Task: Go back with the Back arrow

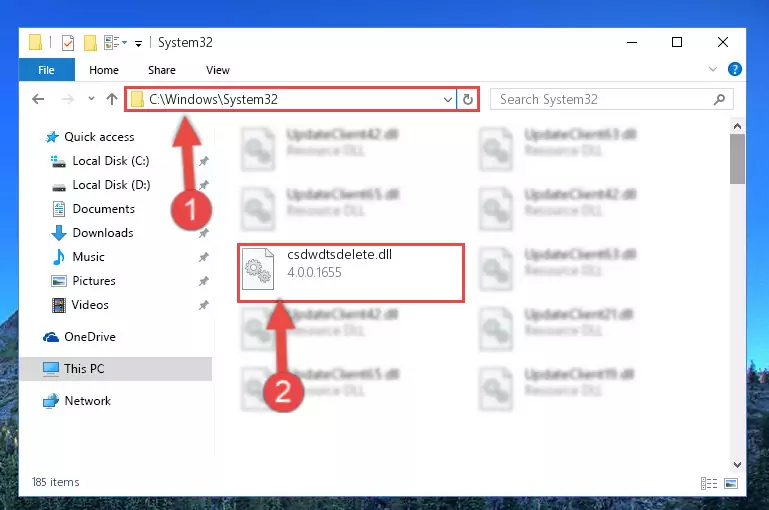Action: [38, 100]
